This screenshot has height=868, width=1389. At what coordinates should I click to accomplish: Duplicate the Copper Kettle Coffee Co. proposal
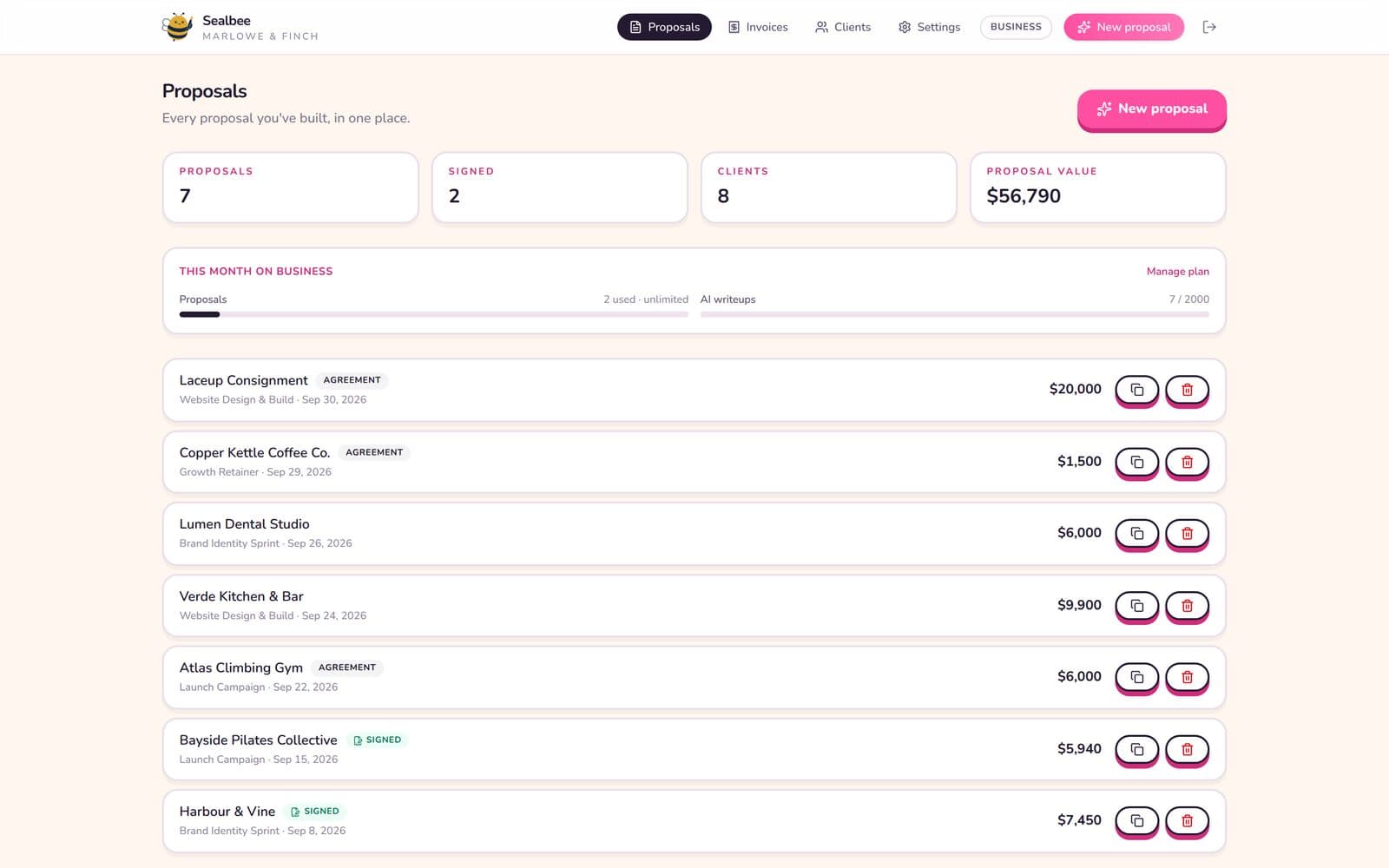coord(1136,462)
